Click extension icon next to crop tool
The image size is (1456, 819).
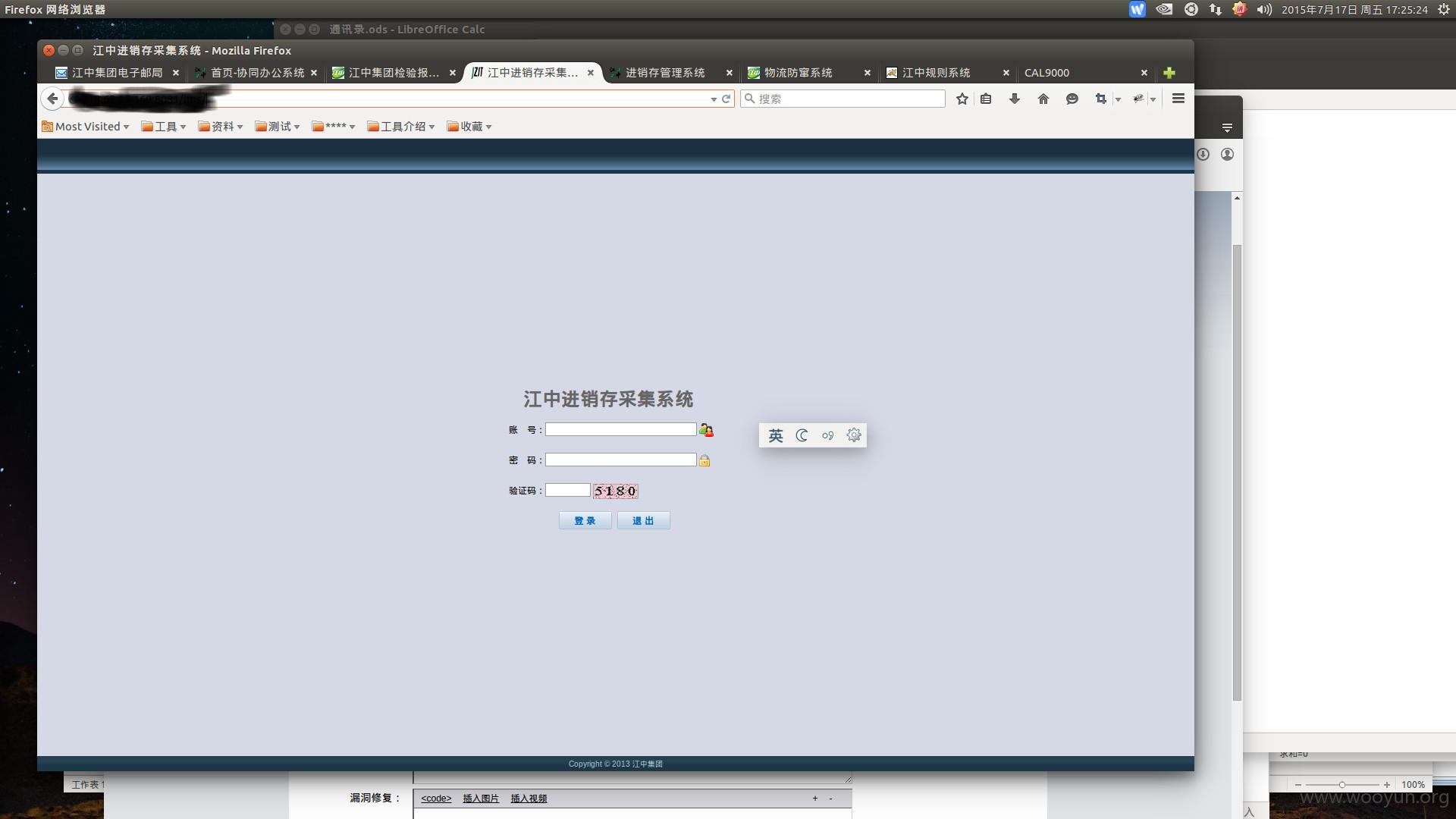[x=1137, y=99]
